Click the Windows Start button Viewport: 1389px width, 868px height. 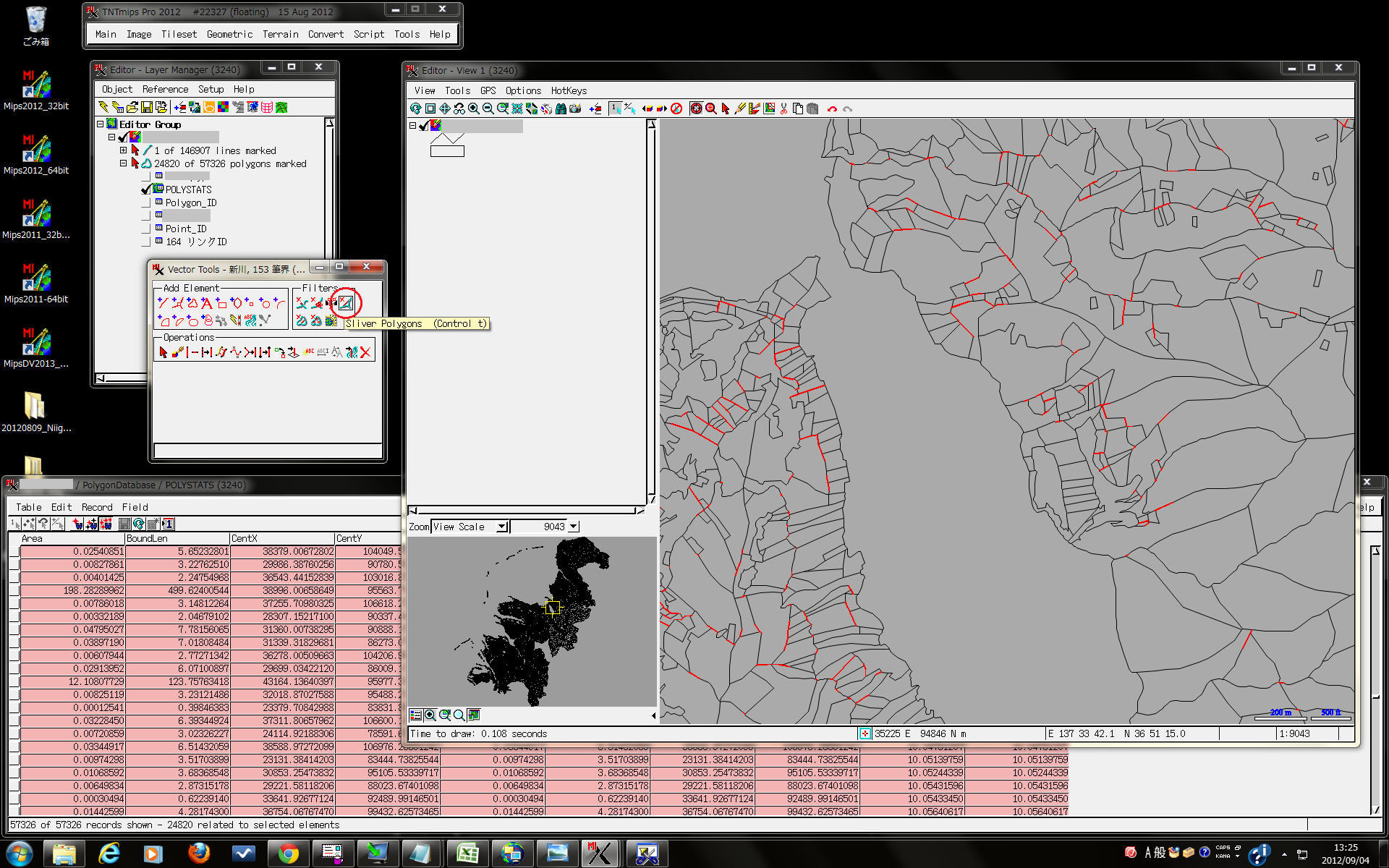[19, 854]
